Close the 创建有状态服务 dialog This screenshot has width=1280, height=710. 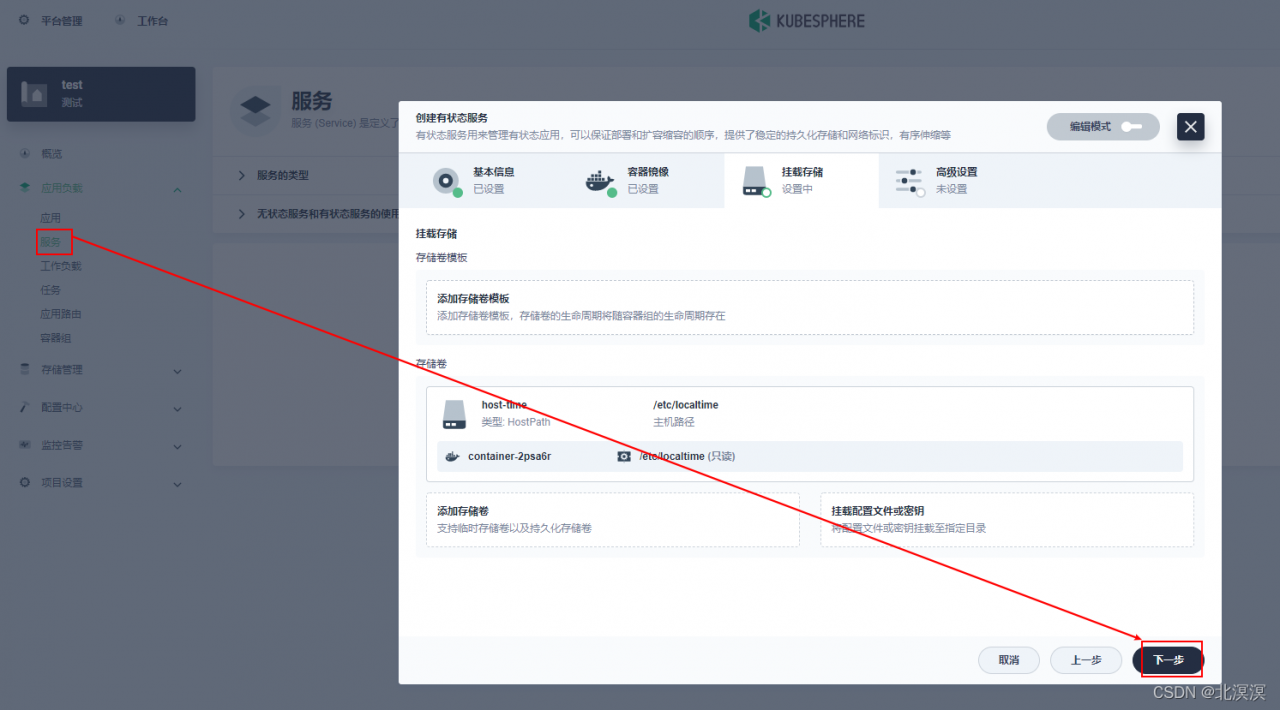tap(1191, 127)
